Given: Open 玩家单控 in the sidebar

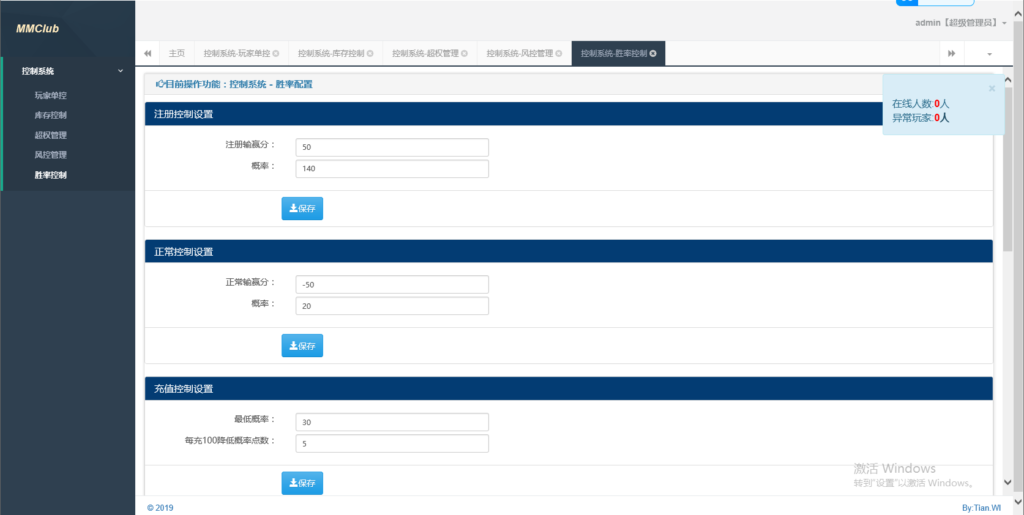Looking at the screenshot, I should click(x=50, y=96).
